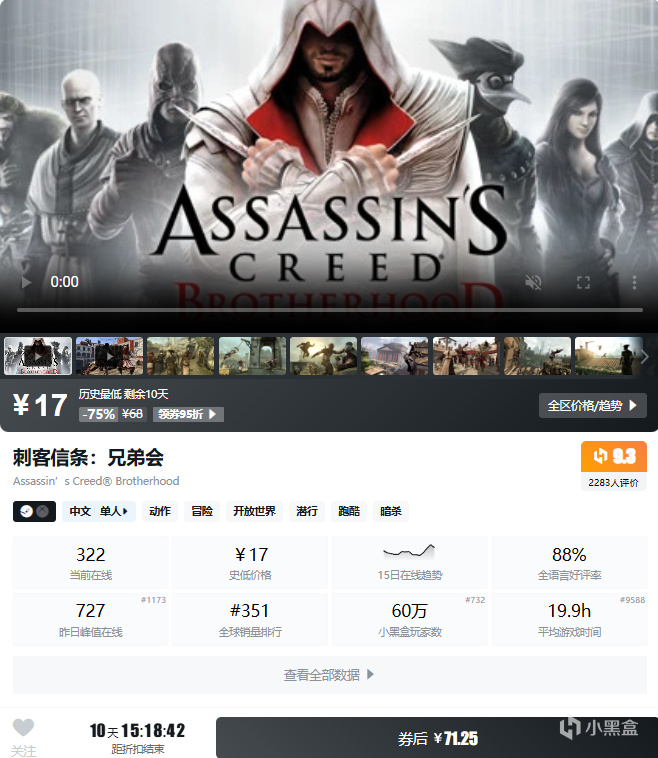
Task: Open the 9.3 rating badge
Action: (614, 456)
